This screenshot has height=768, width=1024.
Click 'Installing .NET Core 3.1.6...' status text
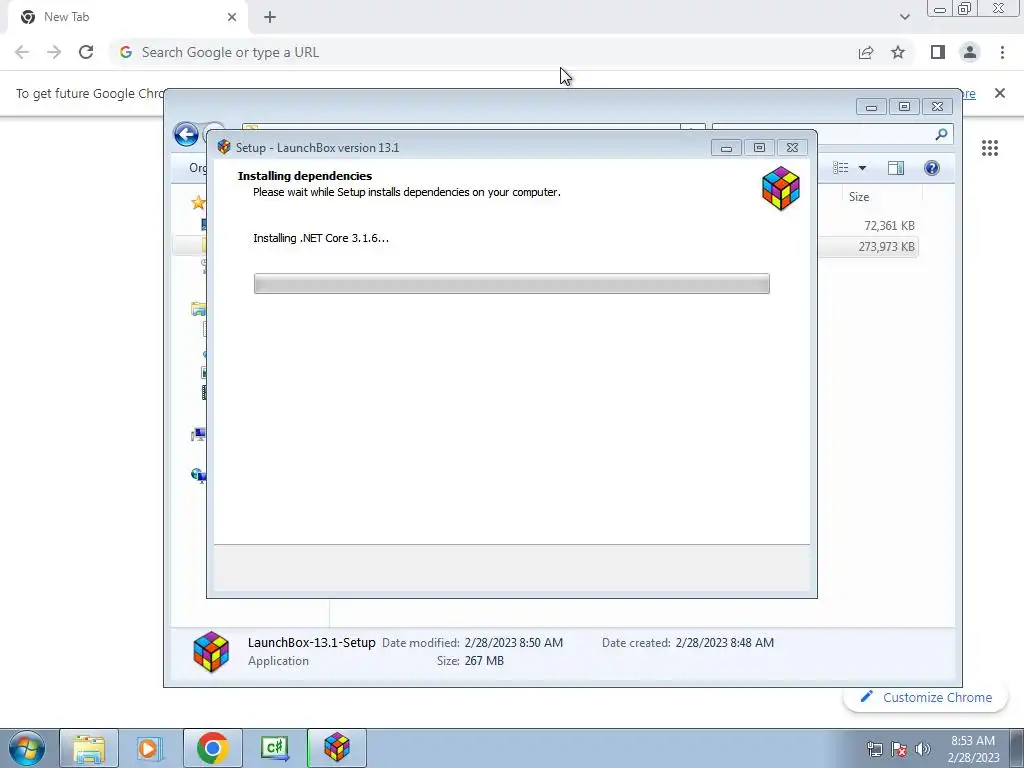321,238
